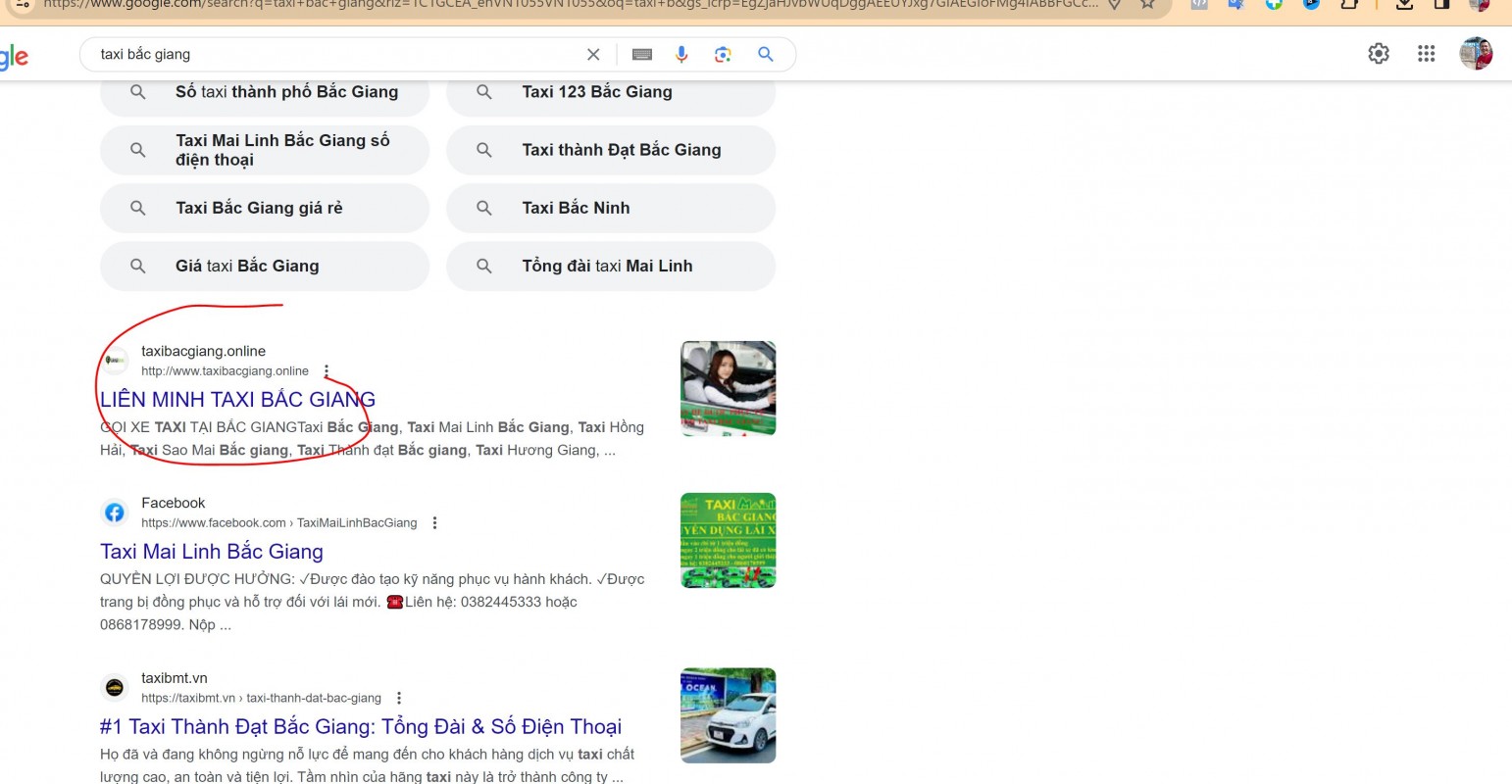Screen dimensions: 1512x784
Task: Open the Google account profile picture
Action: pyautogui.click(x=1476, y=54)
